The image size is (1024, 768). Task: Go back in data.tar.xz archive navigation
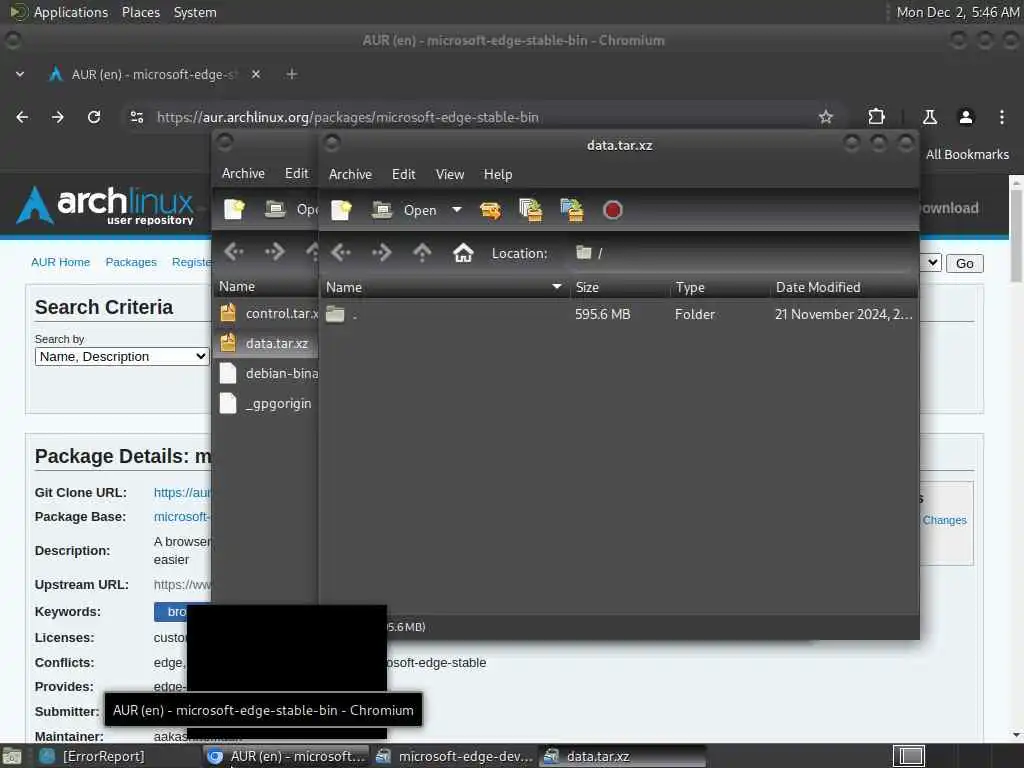pos(341,253)
